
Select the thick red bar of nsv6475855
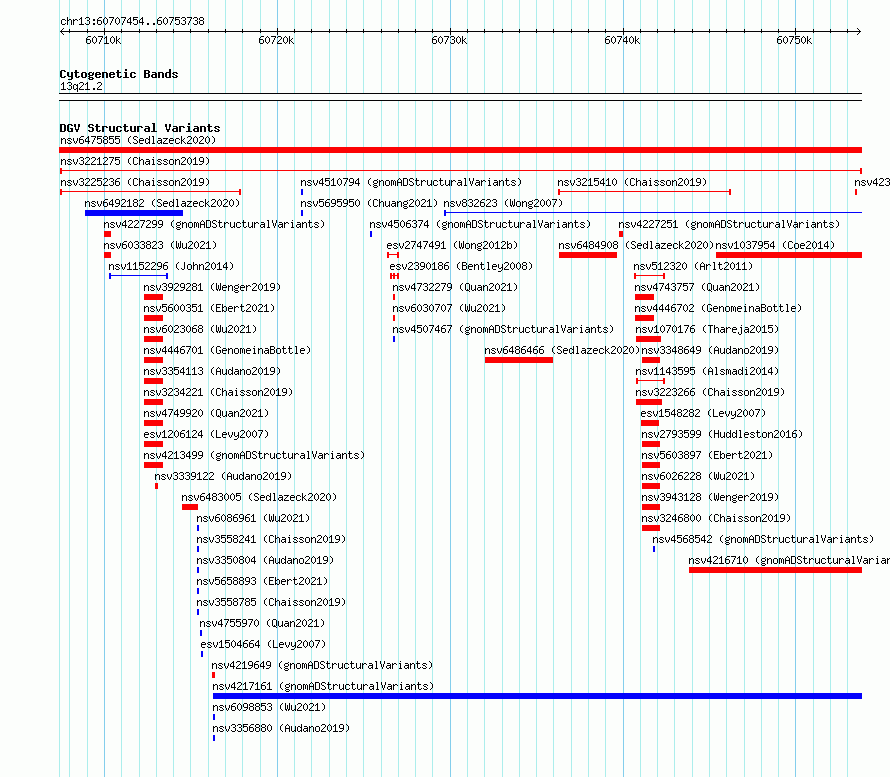tap(460, 150)
